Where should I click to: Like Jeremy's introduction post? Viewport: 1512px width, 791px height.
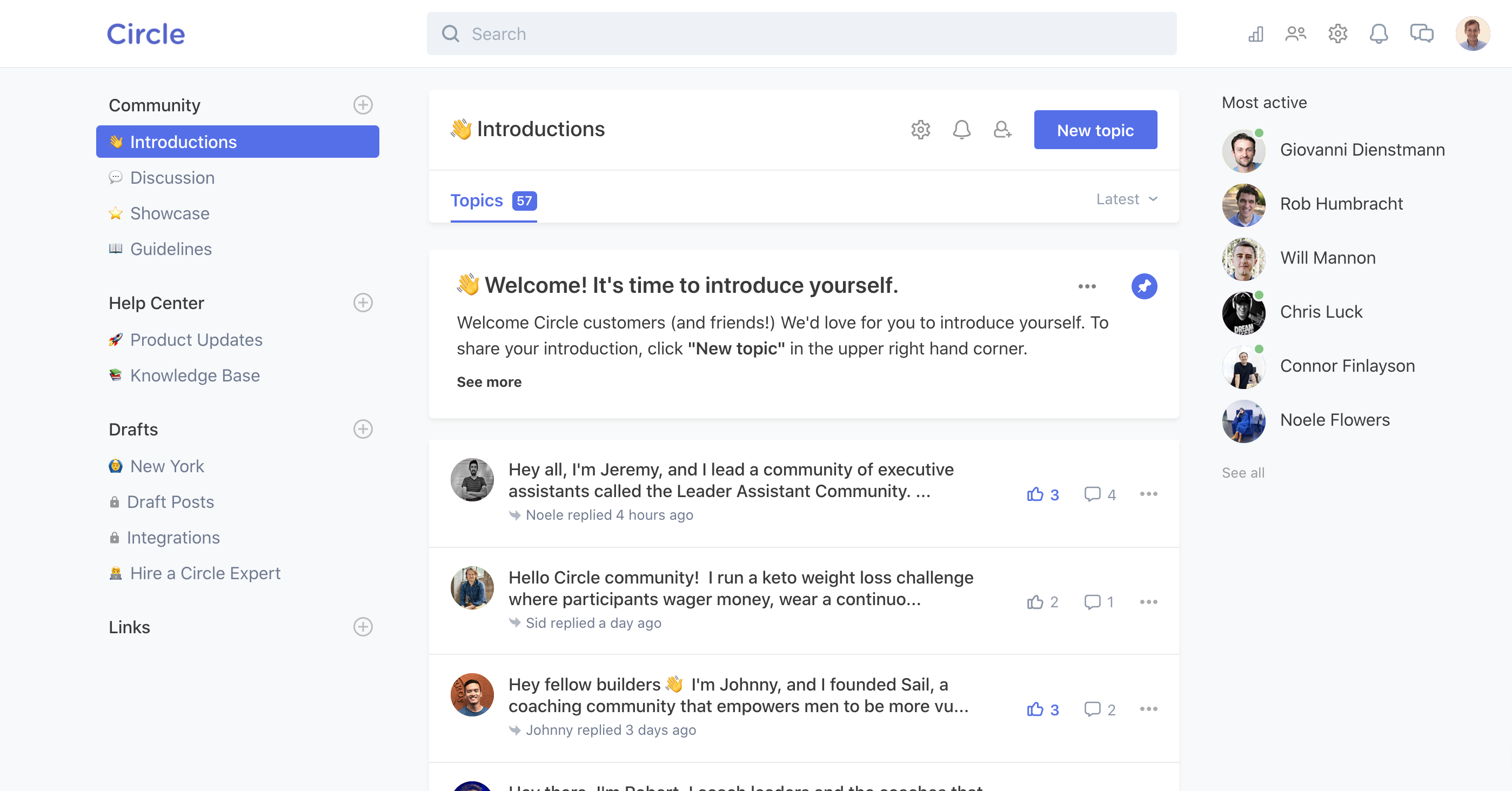(x=1043, y=495)
